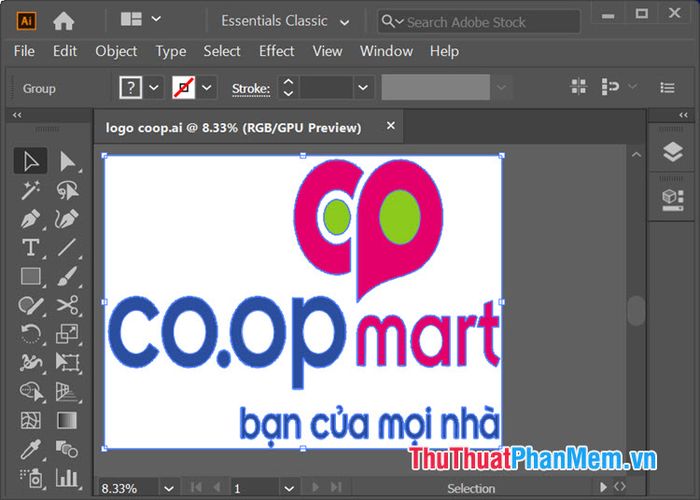The image size is (700, 500).
Task: Choose the Lasso tool
Action: (x=67, y=191)
